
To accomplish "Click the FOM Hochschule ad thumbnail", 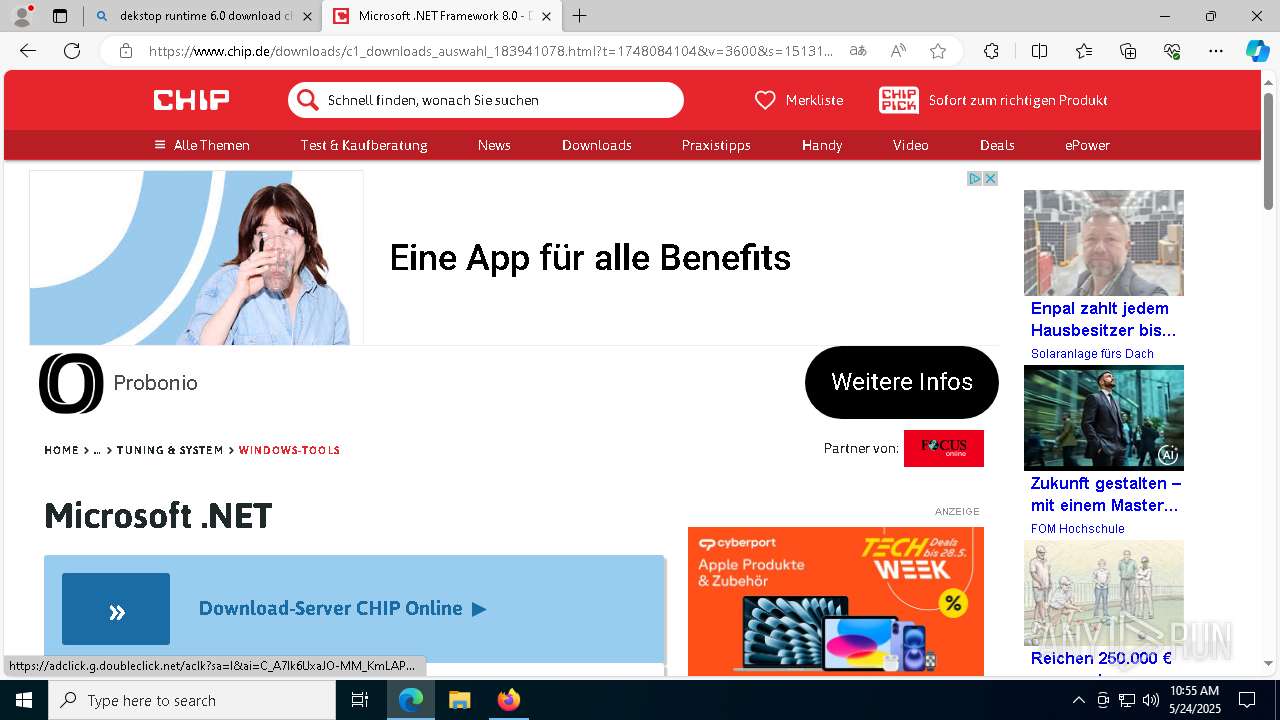I will click(x=1104, y=418).
